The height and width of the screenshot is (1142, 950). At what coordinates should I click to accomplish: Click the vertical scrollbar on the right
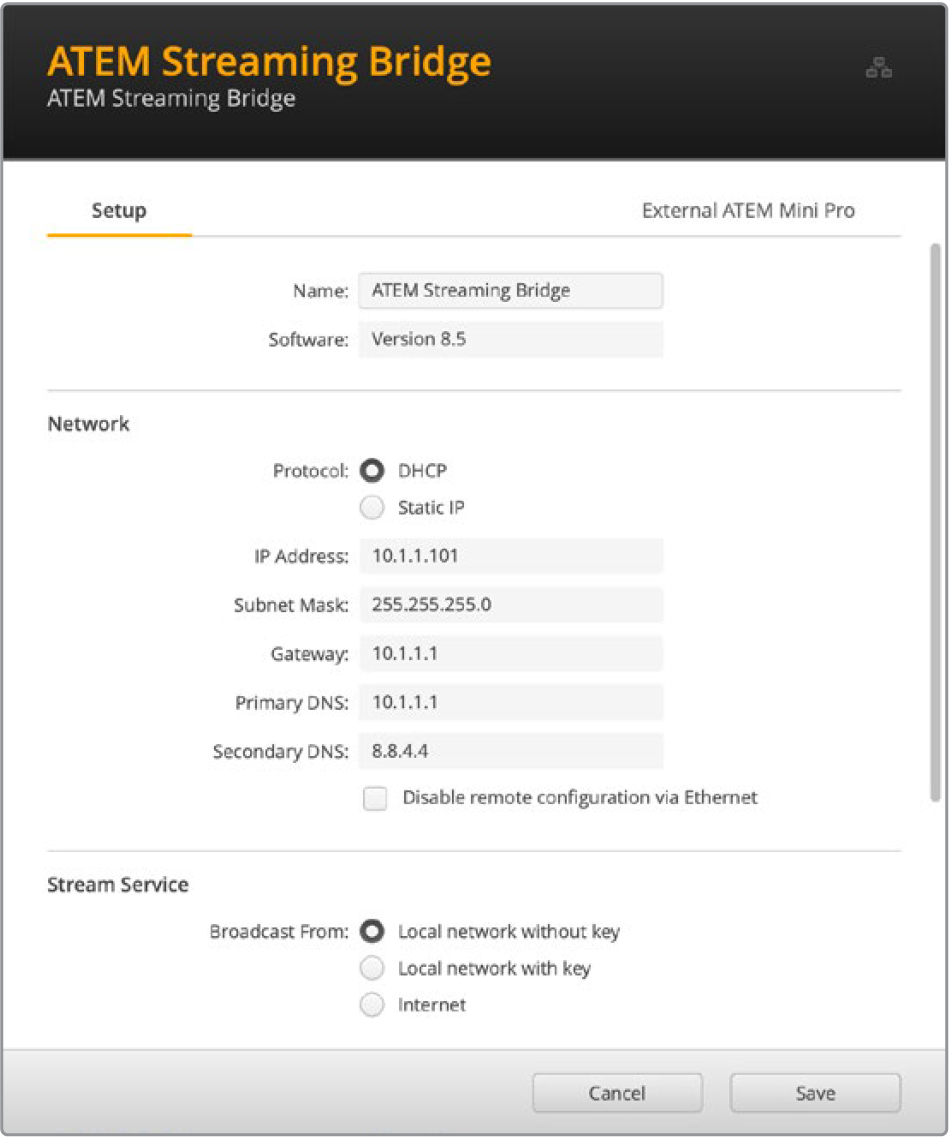[935, 520]
